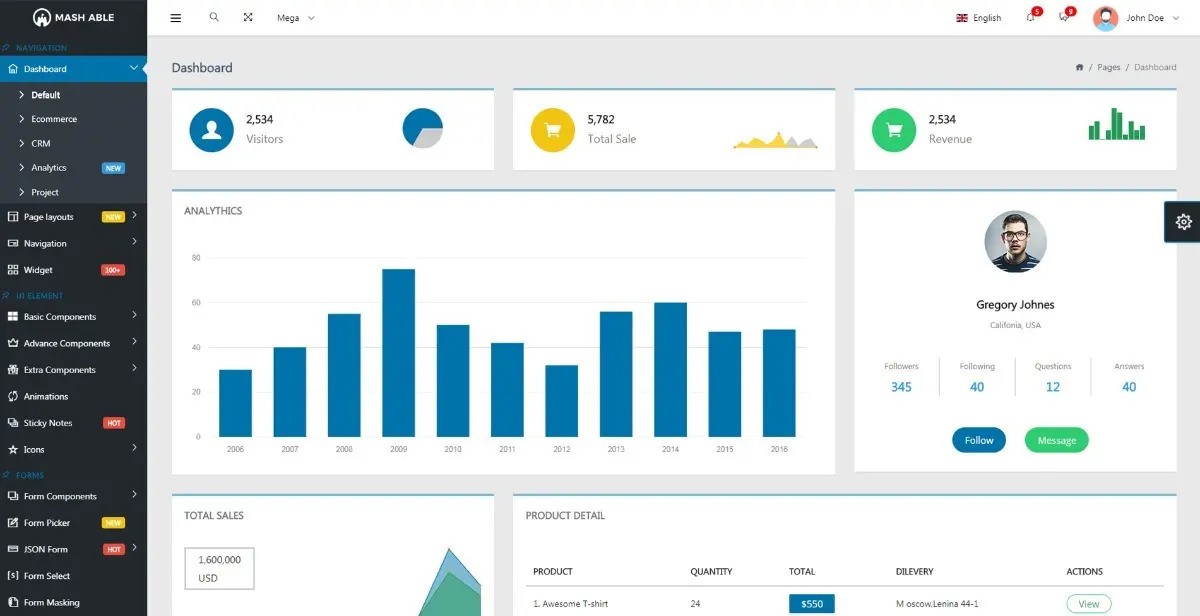The width and height of the screenshot is (1200, 616).
Task: Click the fullscreen expand icon
Action: pyautogui.click(x=248, y=17)
